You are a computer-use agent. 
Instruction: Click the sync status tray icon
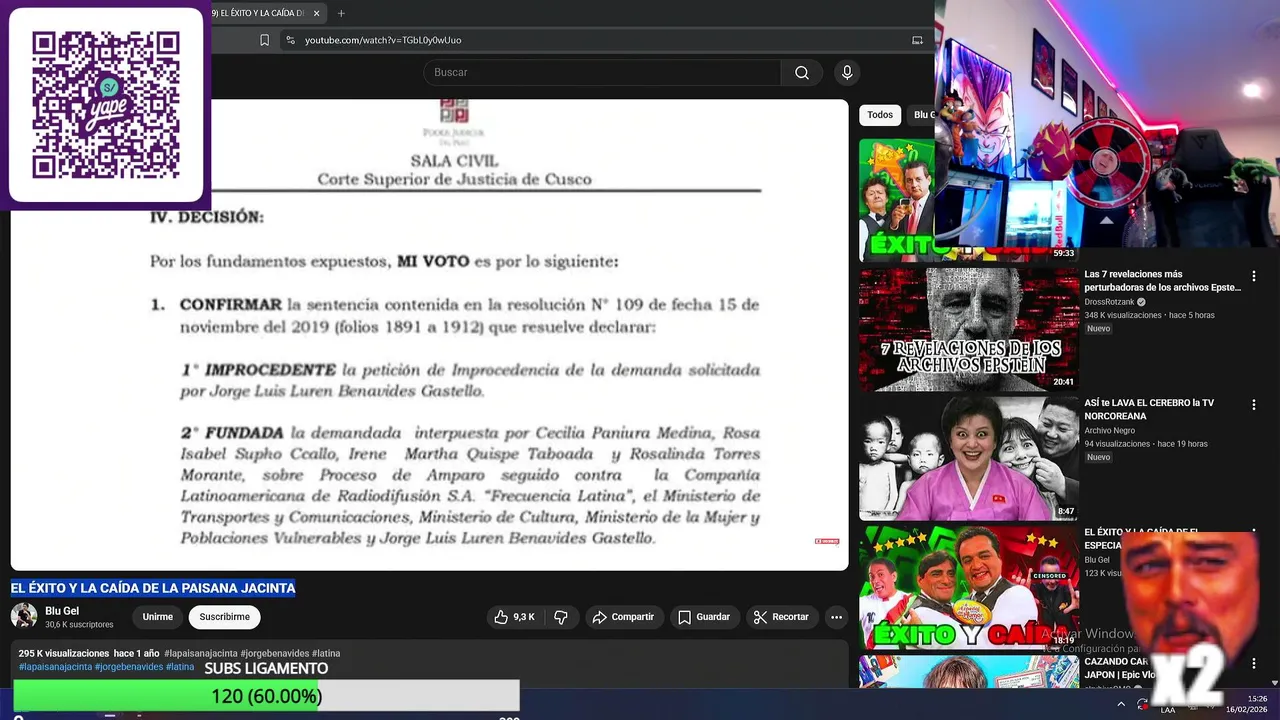(x=1141, y=704)
